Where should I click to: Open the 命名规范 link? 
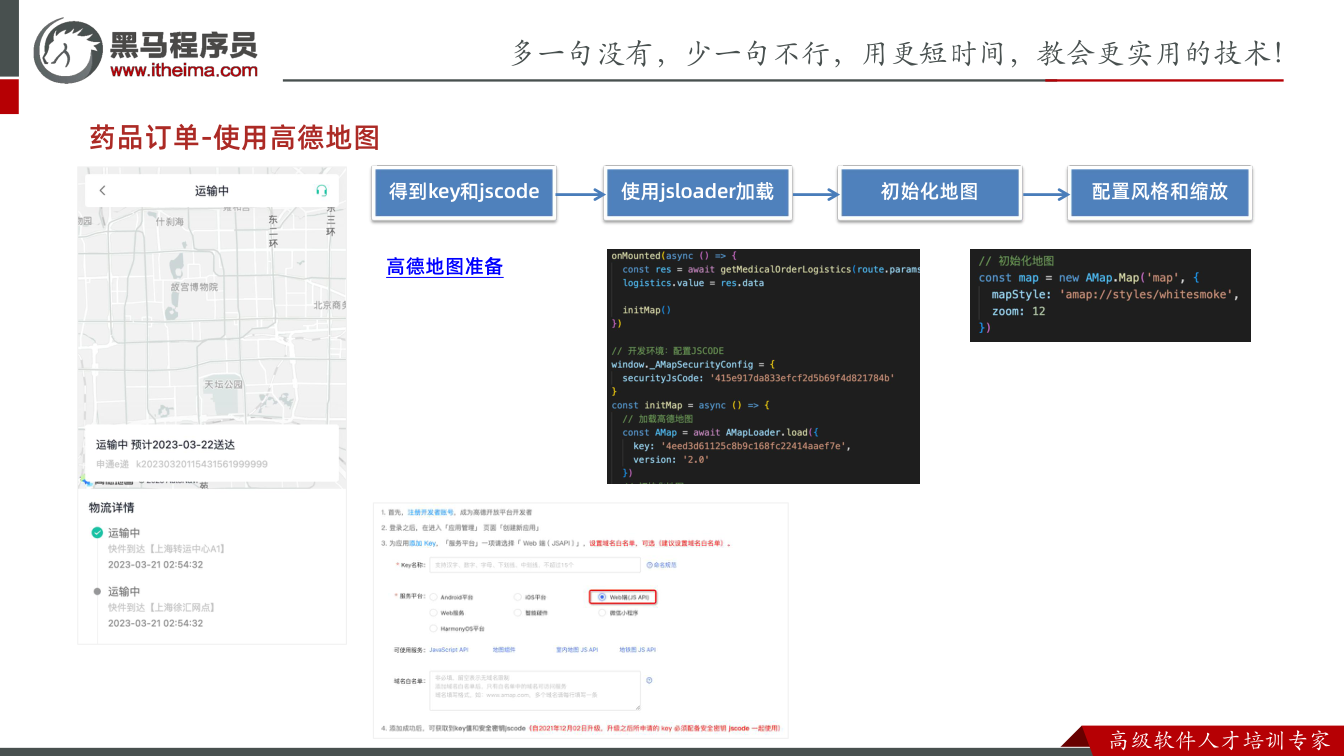[x=661, y=565]
